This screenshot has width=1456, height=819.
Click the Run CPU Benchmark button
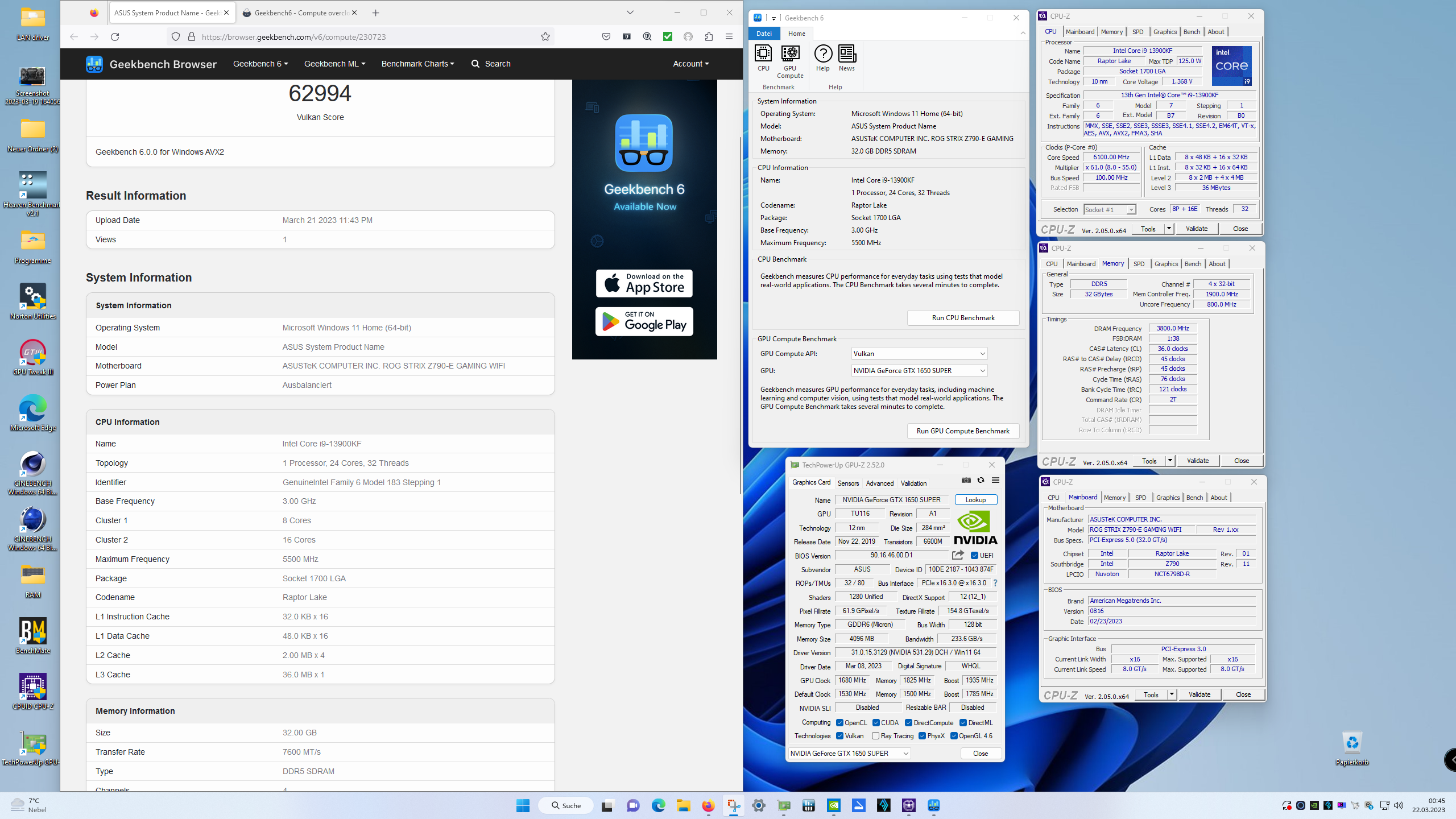[963, 318]
